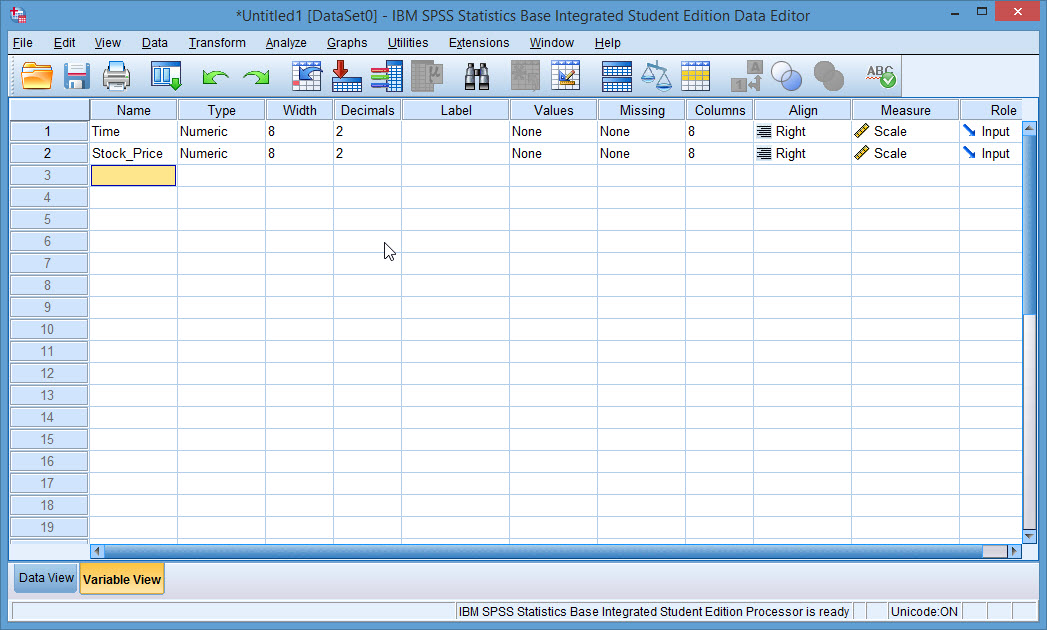Save this document floppy disk icon
The image size is (1047, 630).
coord(77,75)
